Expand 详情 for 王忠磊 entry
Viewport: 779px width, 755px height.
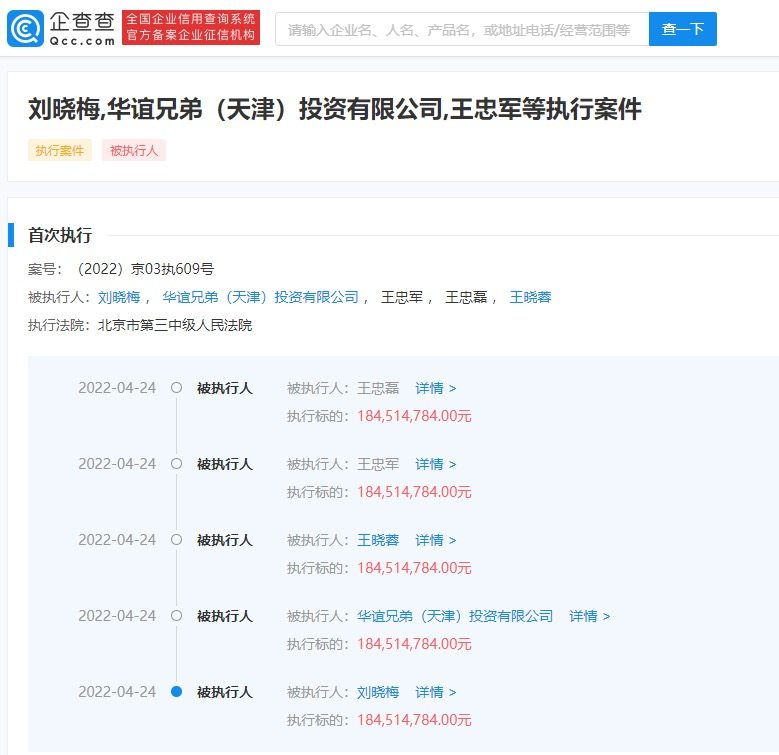pyautogui.click(x=436, y=388)
